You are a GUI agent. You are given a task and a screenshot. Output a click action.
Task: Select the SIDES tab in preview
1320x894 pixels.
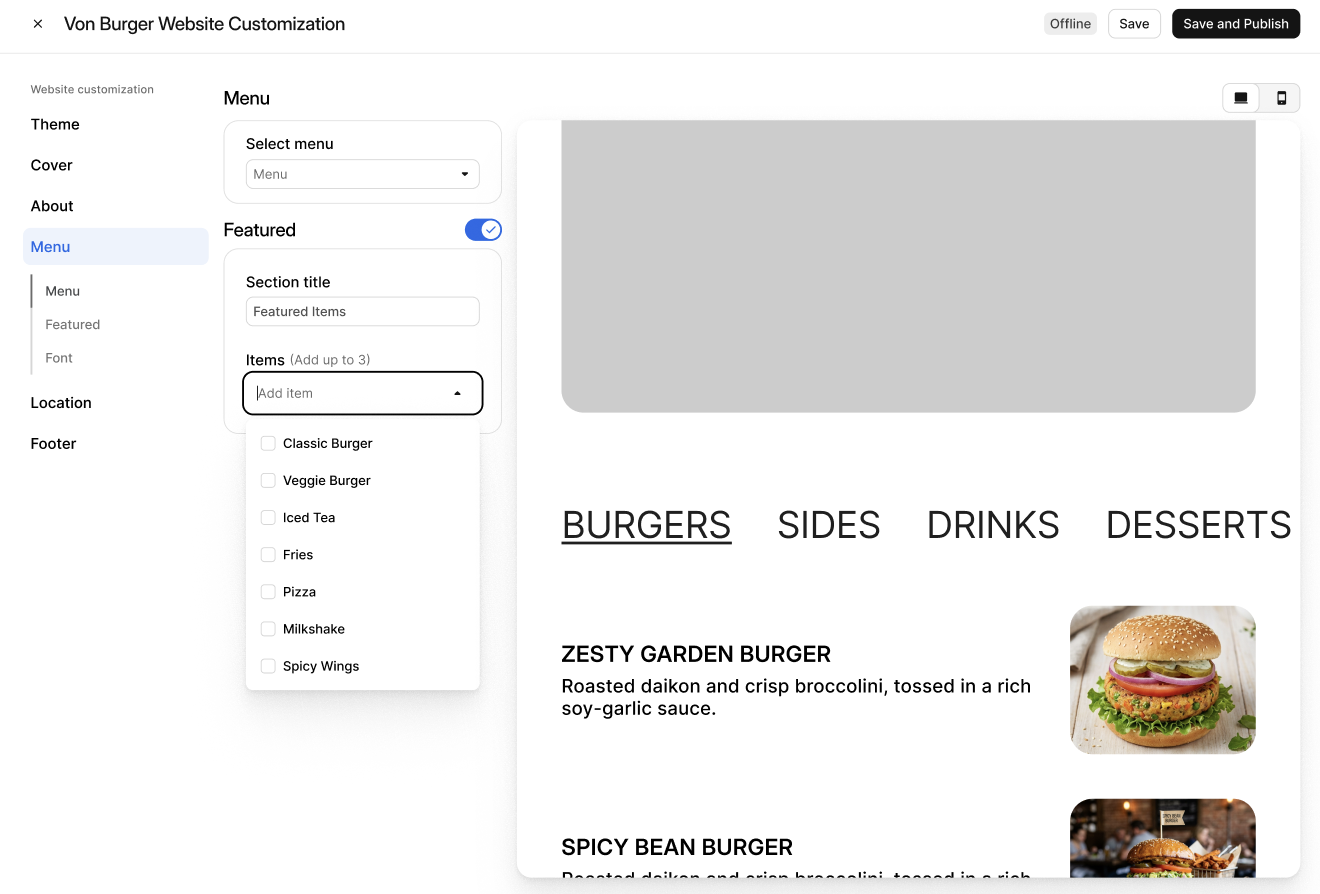pyautogui.click(x=829, y=525)
